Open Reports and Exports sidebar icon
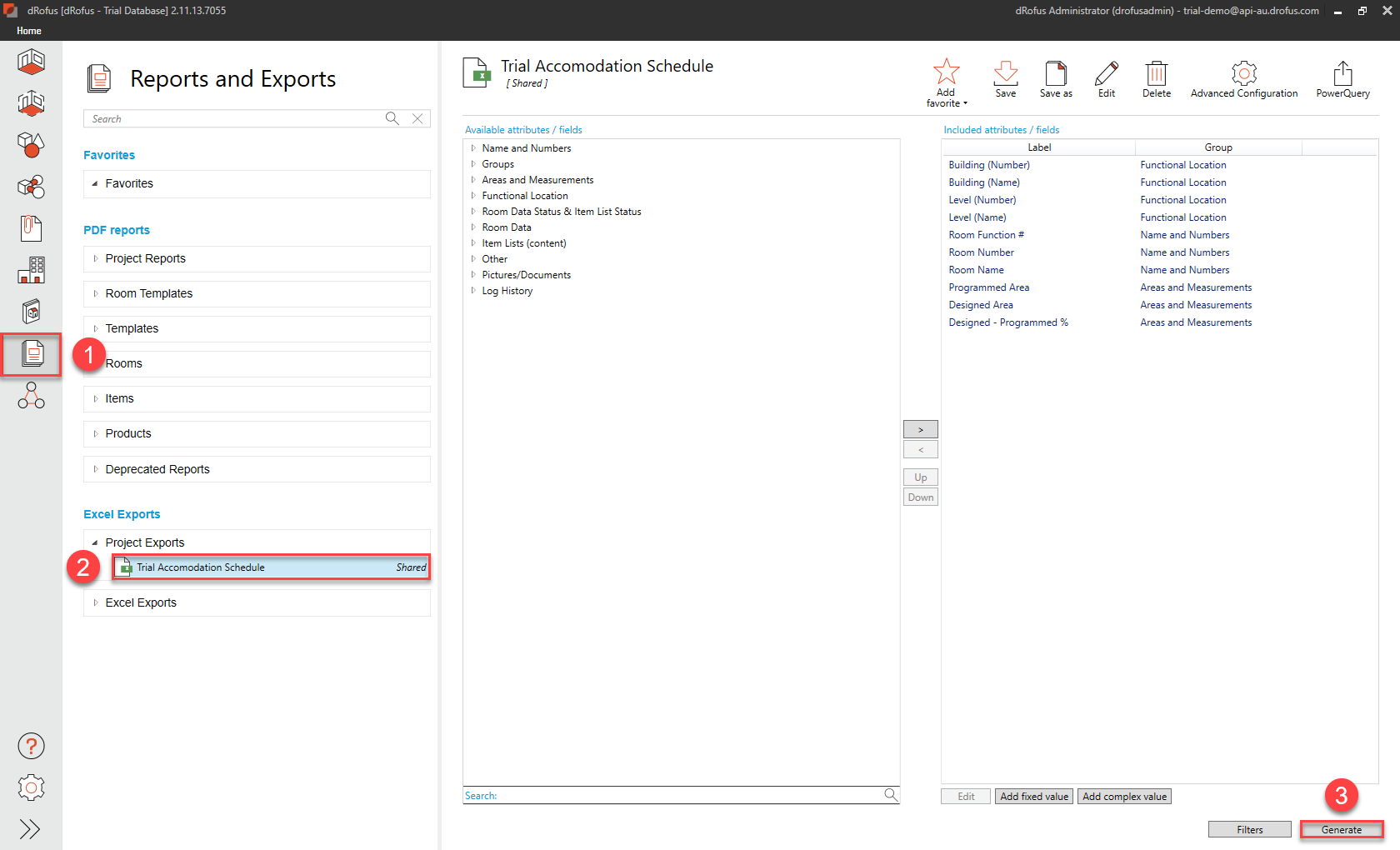This screenshot has width=1400, height=850. click(32, 354)
